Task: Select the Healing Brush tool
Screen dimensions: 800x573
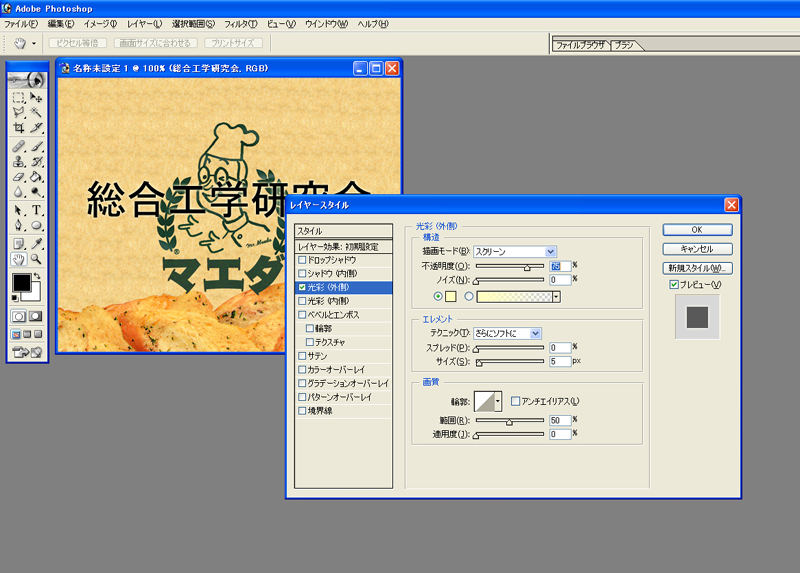Action: click(19, 146)
